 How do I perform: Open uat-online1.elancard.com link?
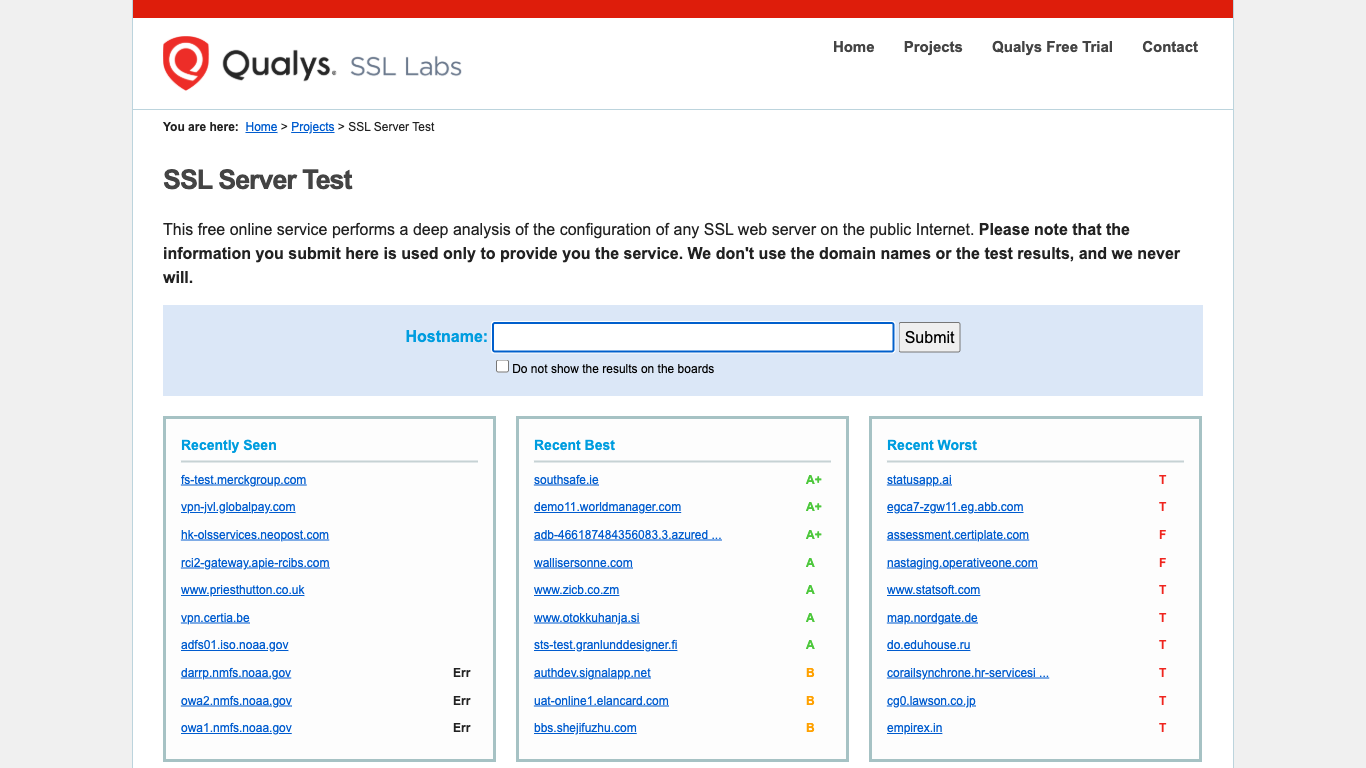point(601,701)
